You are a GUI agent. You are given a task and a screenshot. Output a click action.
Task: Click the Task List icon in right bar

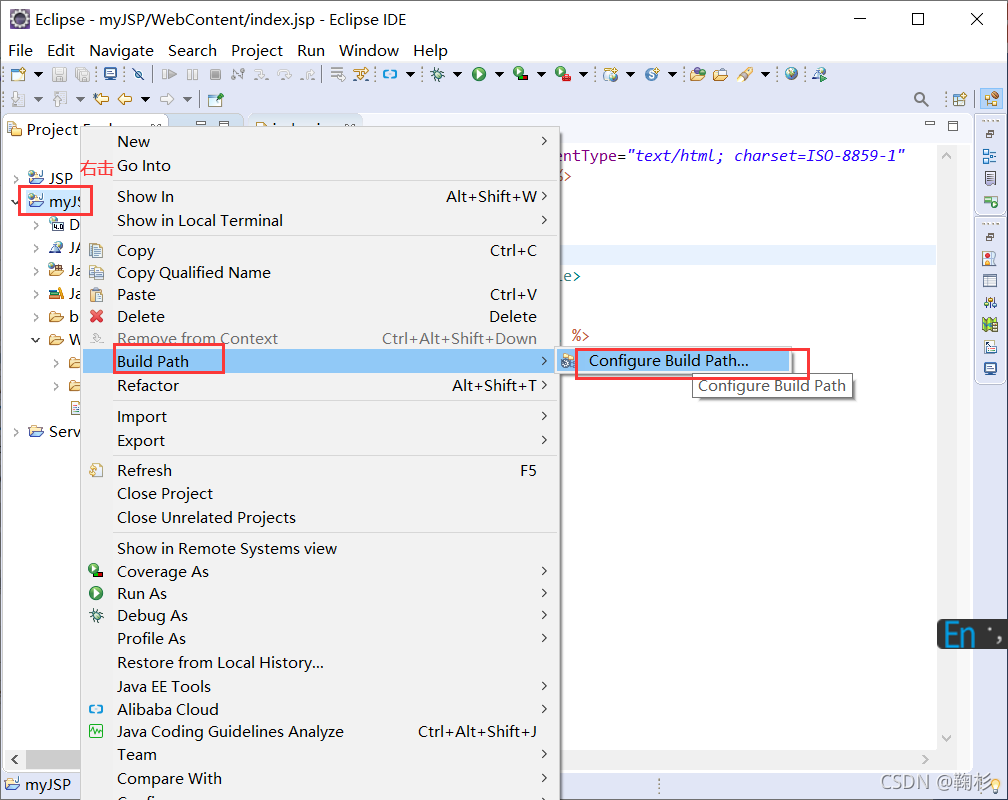990,178
